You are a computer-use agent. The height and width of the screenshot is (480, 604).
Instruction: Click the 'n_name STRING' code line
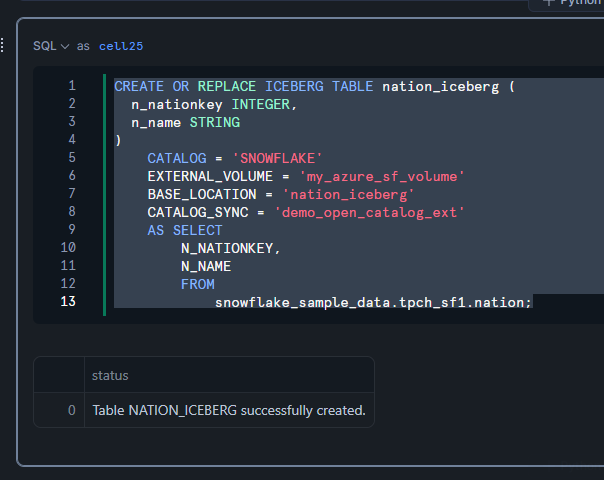point(186,123)
